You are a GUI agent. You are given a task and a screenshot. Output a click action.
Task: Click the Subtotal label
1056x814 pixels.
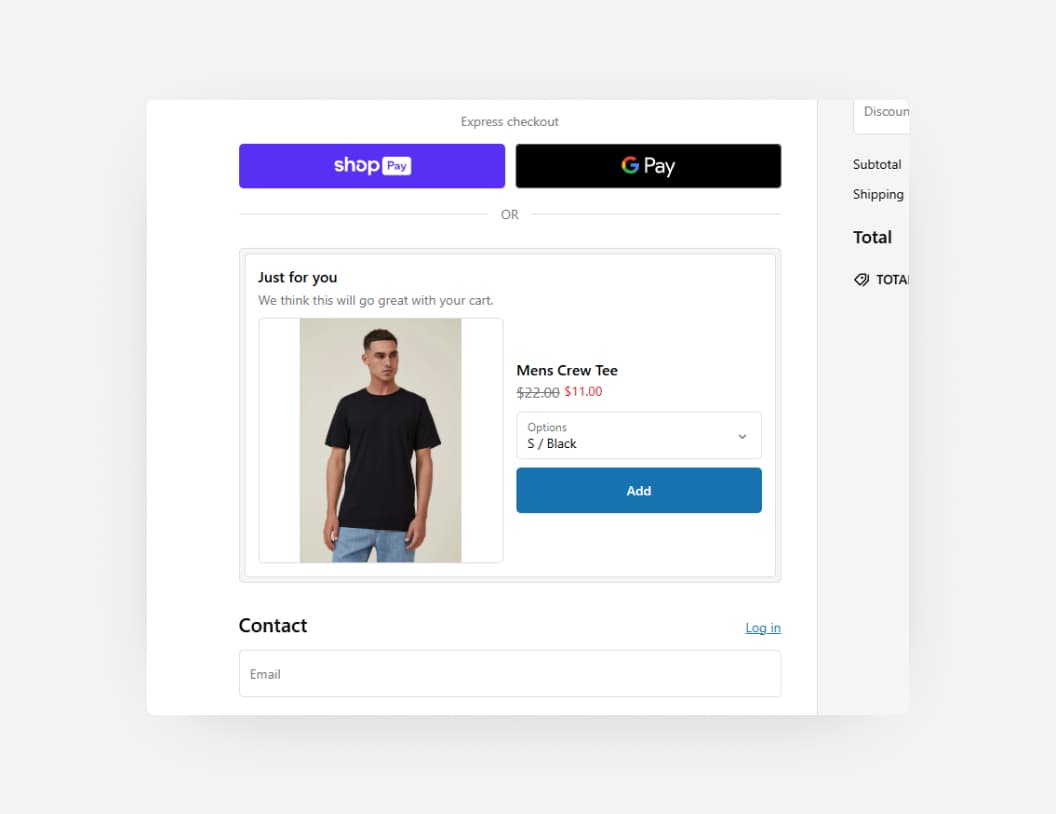pyautogui.click(x=877, y=164)
